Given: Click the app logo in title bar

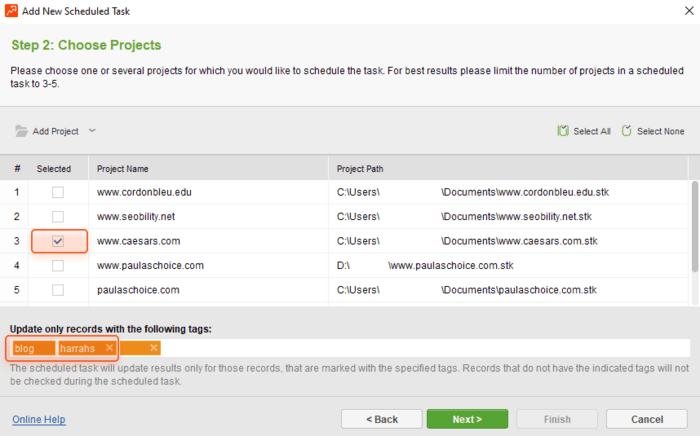Looking at the screenshot, I should [11, 11].
